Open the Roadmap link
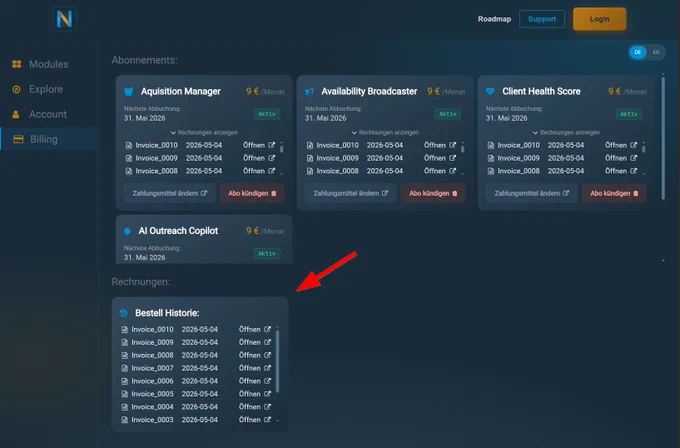 (x=494, y=19)
